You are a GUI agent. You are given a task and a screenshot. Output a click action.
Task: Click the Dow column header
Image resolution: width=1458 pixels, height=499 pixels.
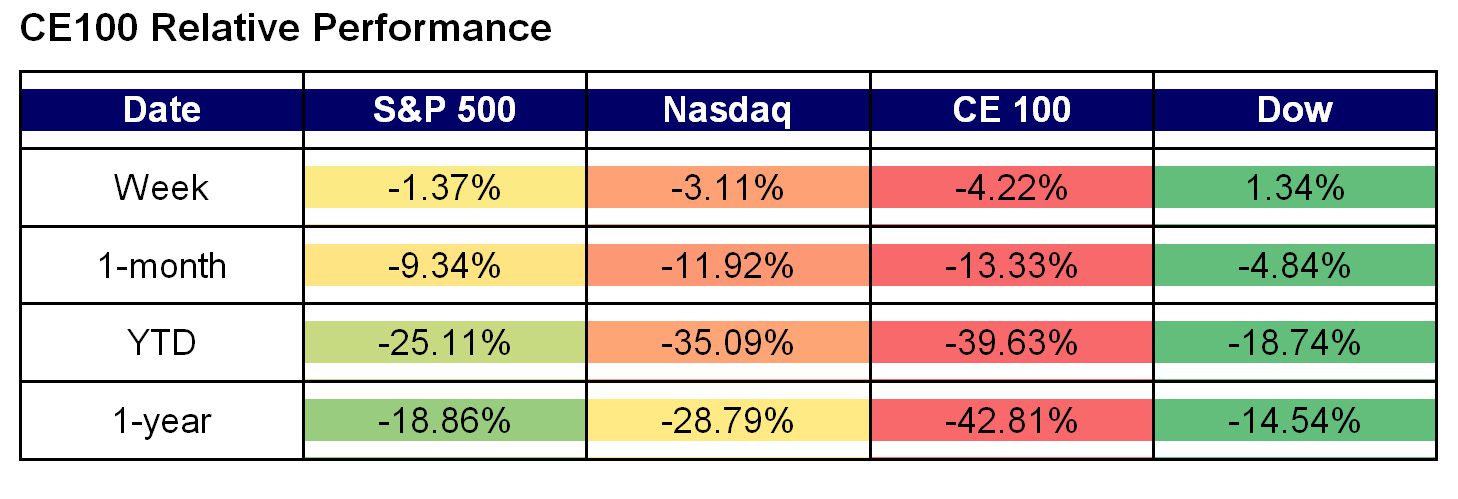(1294, 110)
